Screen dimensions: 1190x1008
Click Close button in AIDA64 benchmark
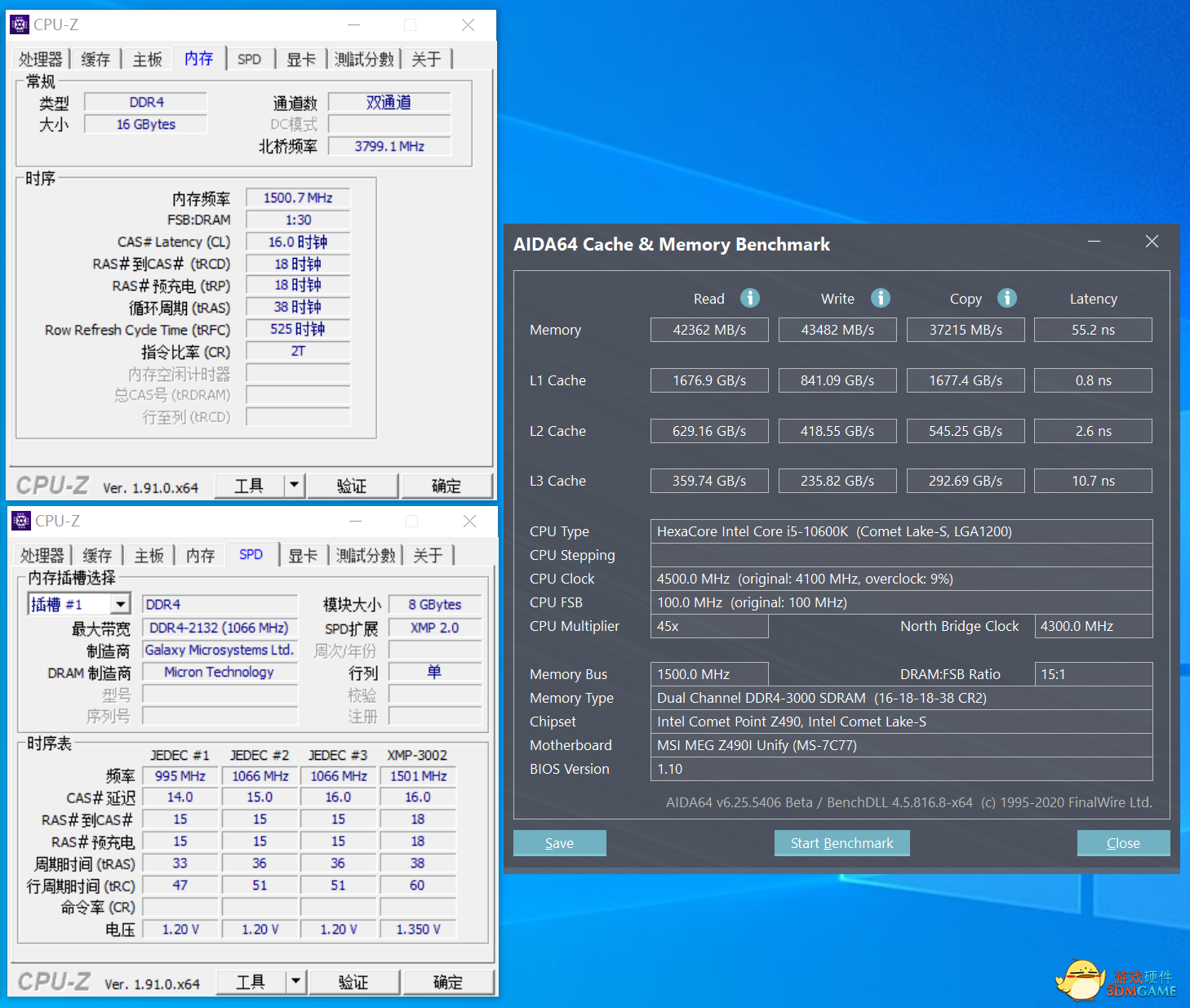[x=1124, y=843]
